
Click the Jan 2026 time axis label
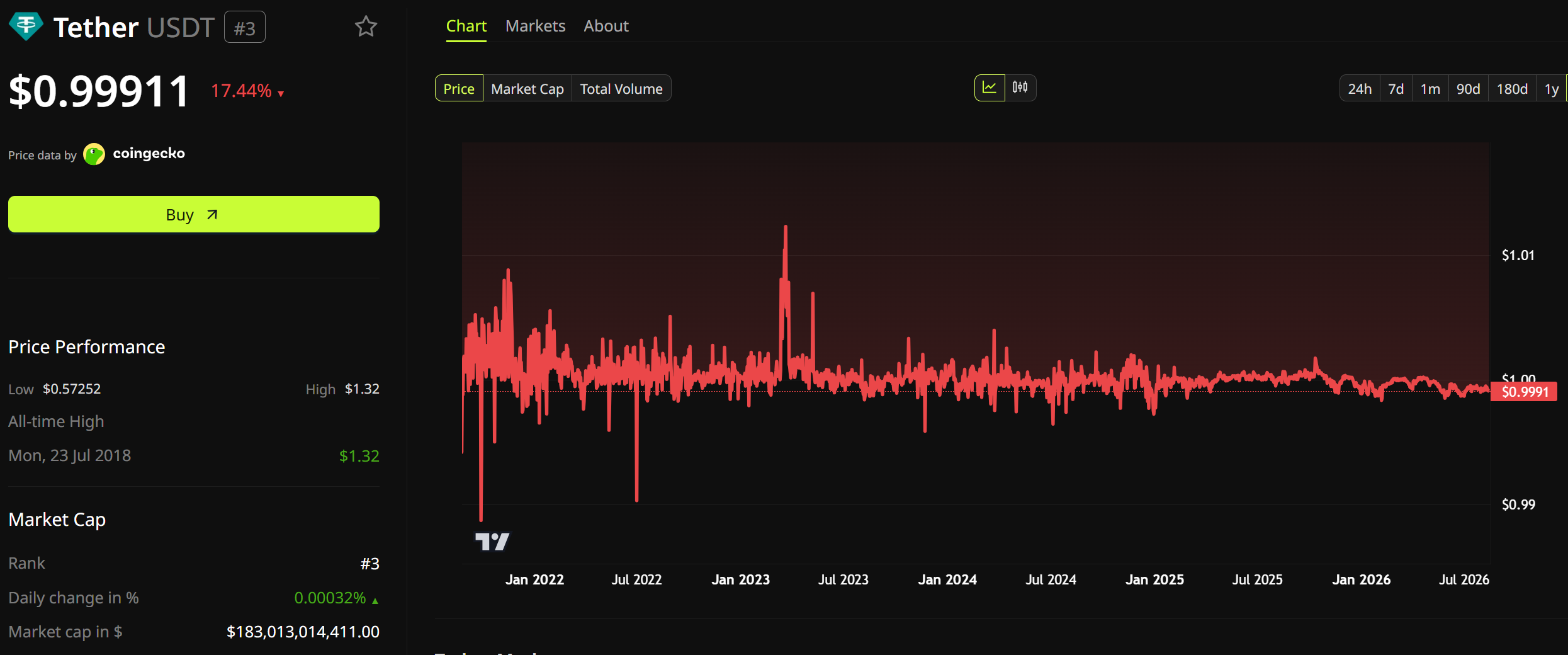(1362, 579)
